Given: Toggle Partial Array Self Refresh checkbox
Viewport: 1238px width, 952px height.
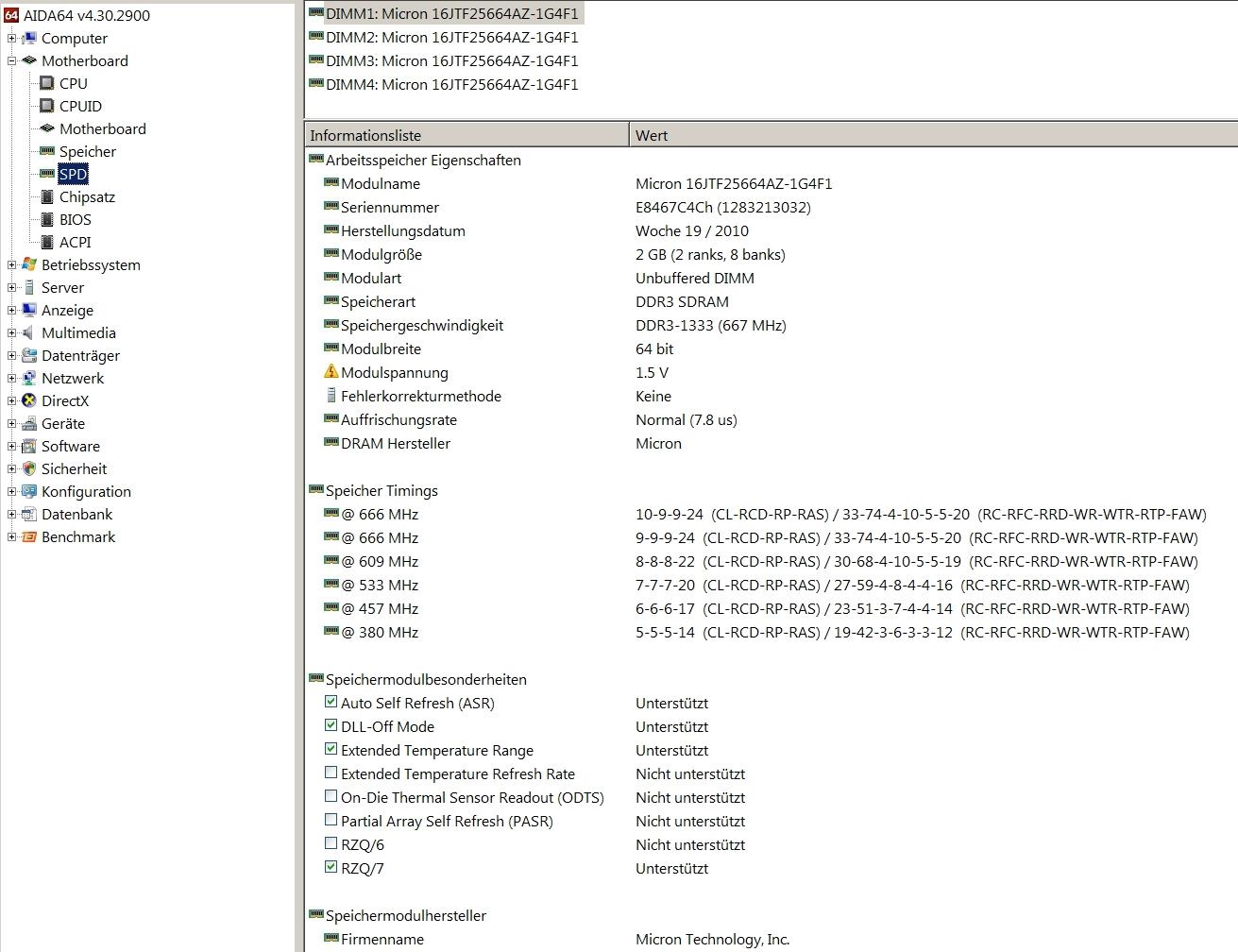Looking at the screenshot, I should 331,820.
